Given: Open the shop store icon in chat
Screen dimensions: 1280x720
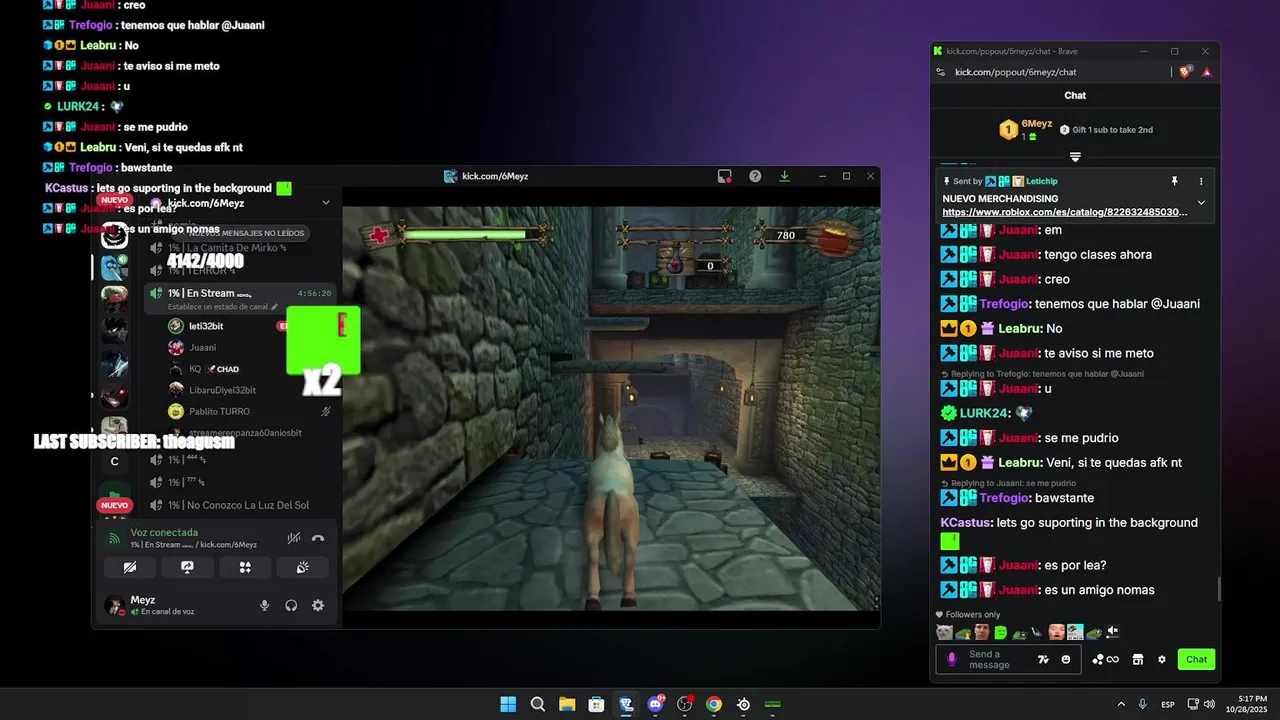Looking at the screenshot, I should tap(1137, 659).
